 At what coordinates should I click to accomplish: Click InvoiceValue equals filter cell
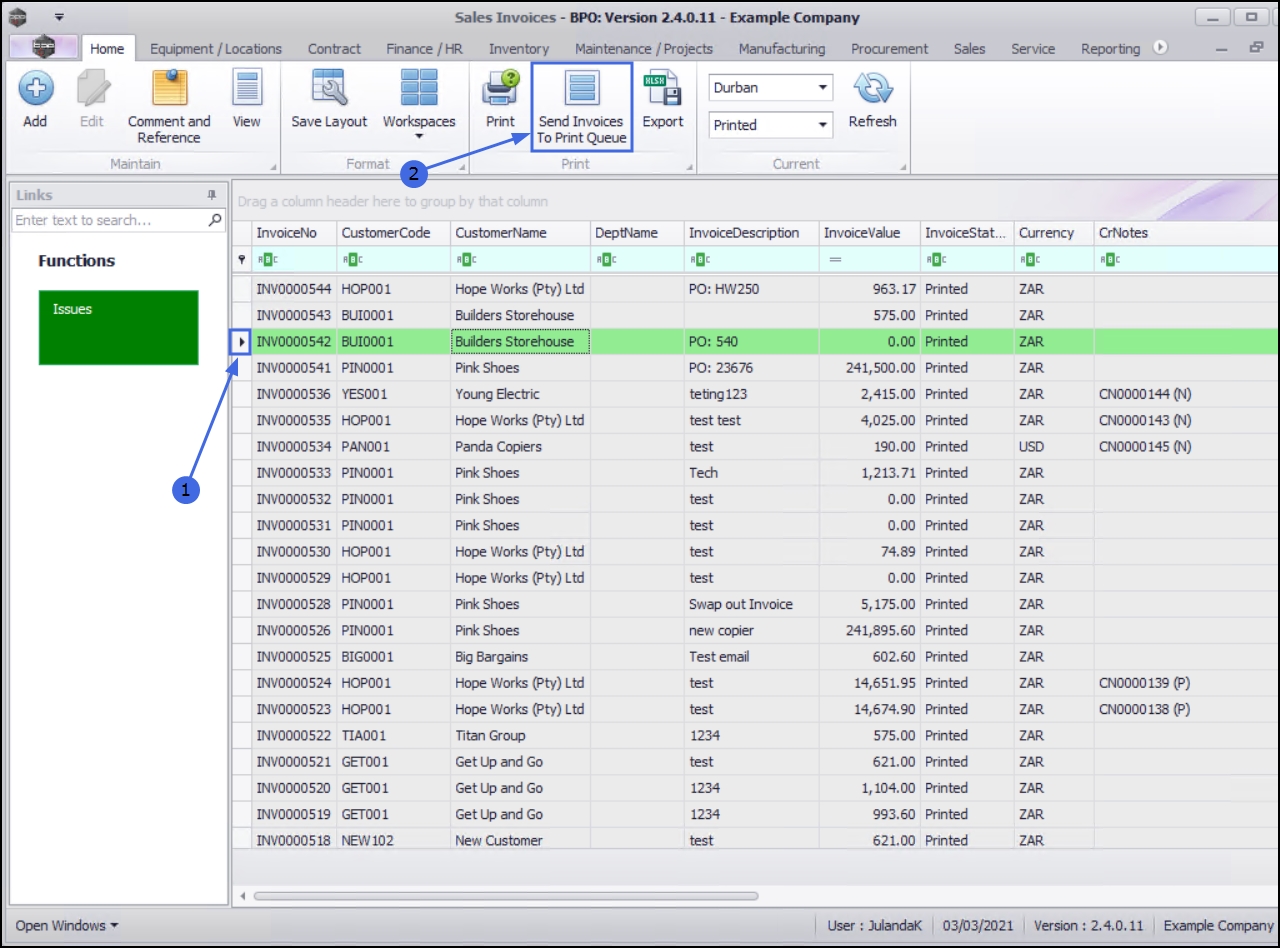coord(869,259)
